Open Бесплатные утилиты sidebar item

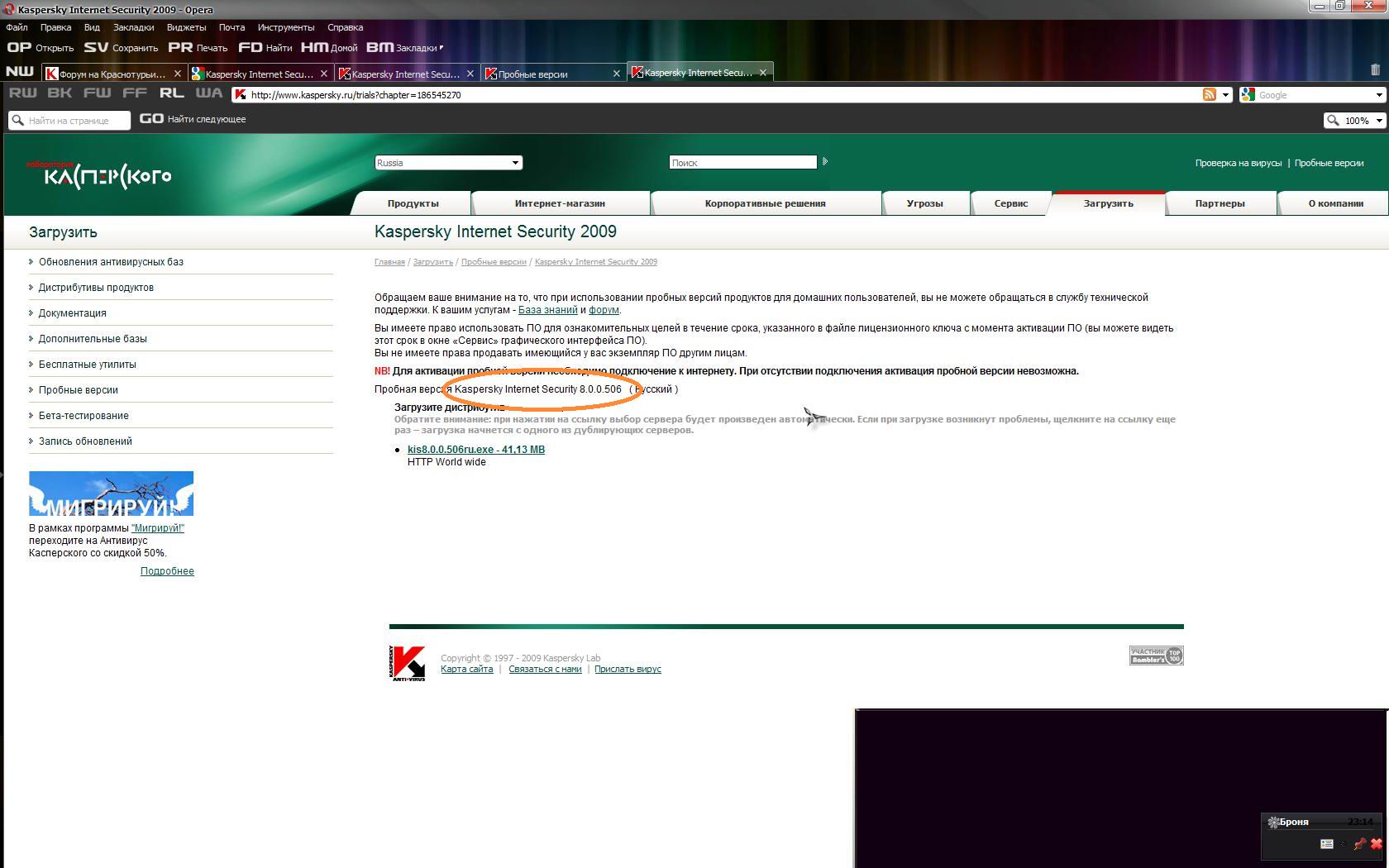pos(87,365)
